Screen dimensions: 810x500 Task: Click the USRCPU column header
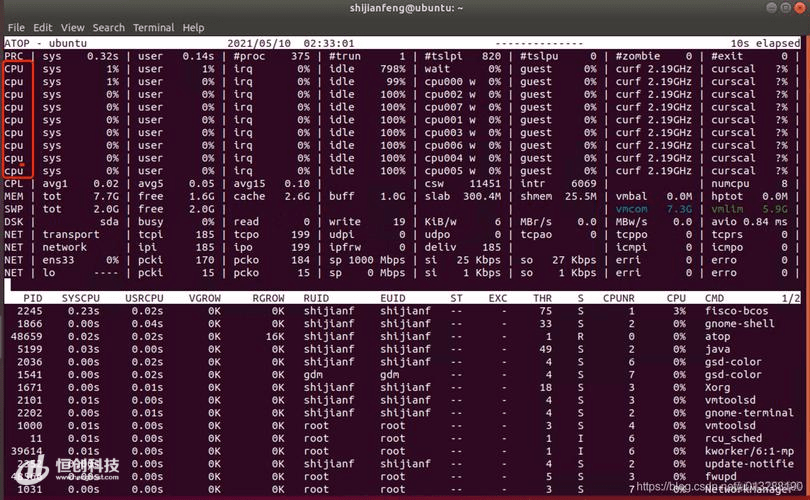(x=144, y=298)
